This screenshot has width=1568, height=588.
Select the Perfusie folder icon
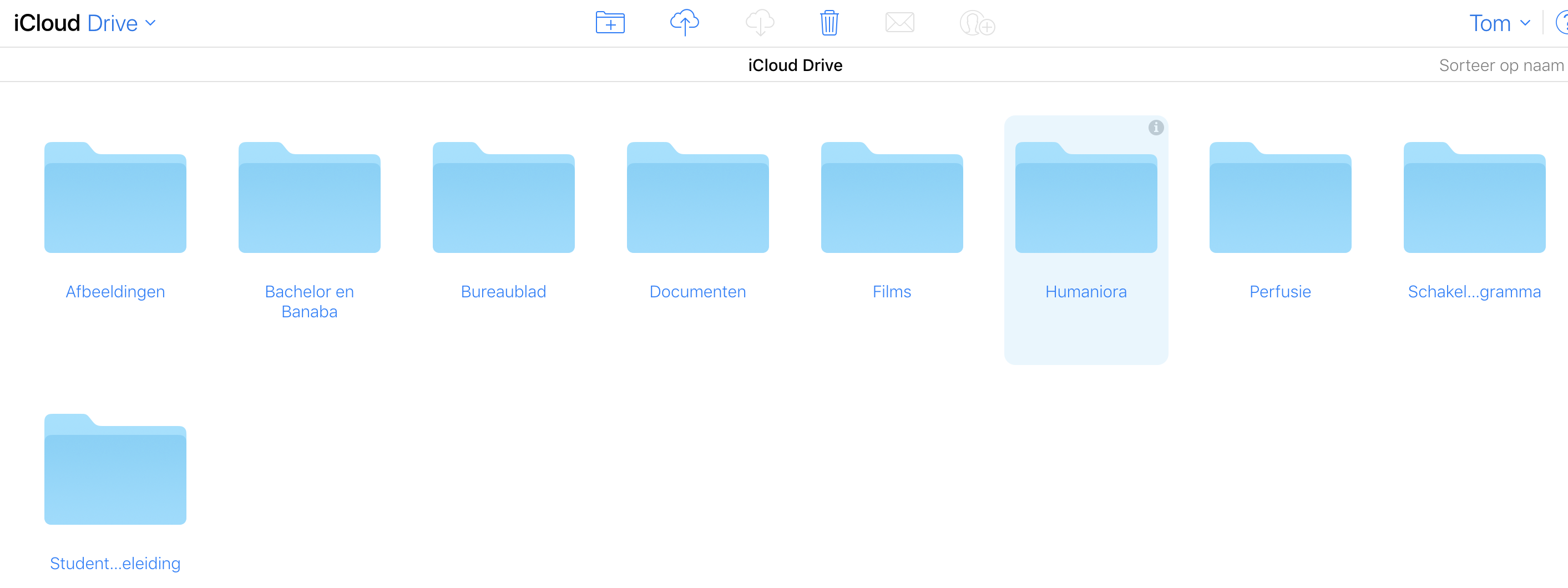pyautogui.click(x=1280, y=197)
